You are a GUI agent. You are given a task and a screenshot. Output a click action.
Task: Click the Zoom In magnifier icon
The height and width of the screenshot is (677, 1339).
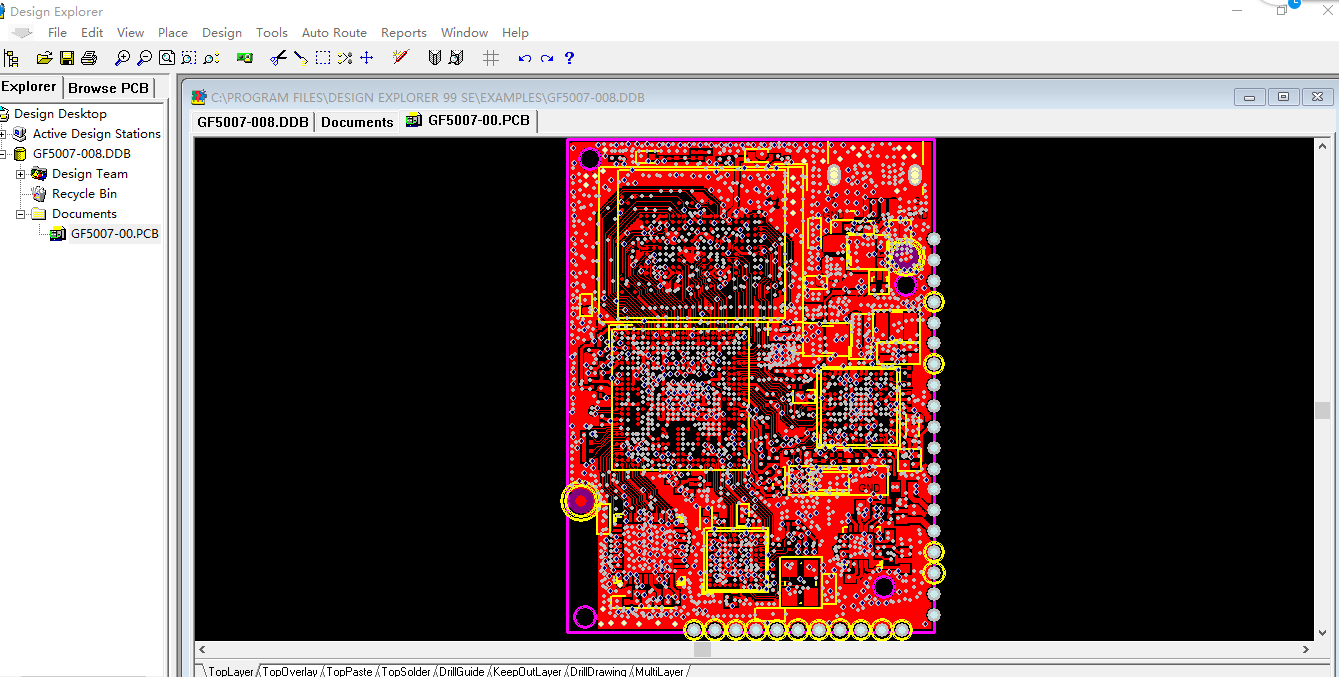click(123, 58)
